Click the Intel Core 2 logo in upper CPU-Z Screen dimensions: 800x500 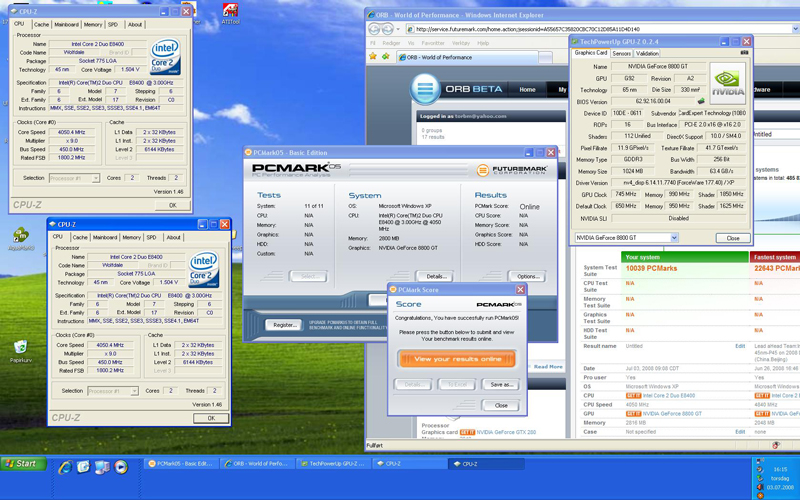[165, 57]
